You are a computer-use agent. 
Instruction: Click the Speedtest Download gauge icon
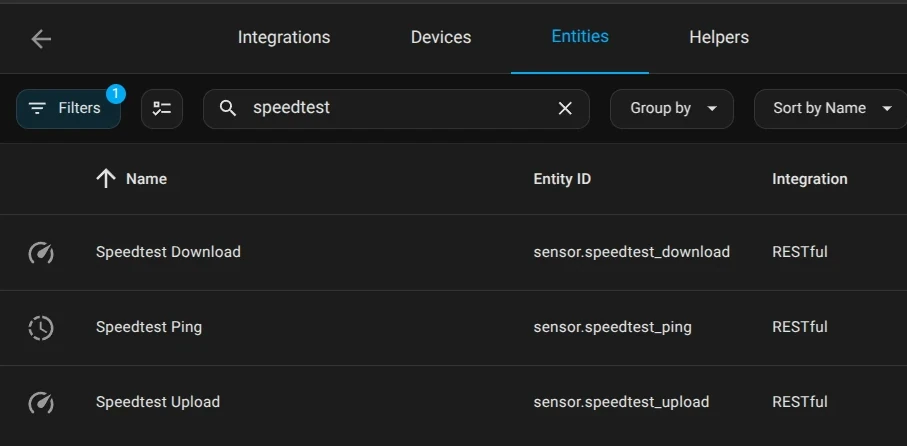[41, 253]
